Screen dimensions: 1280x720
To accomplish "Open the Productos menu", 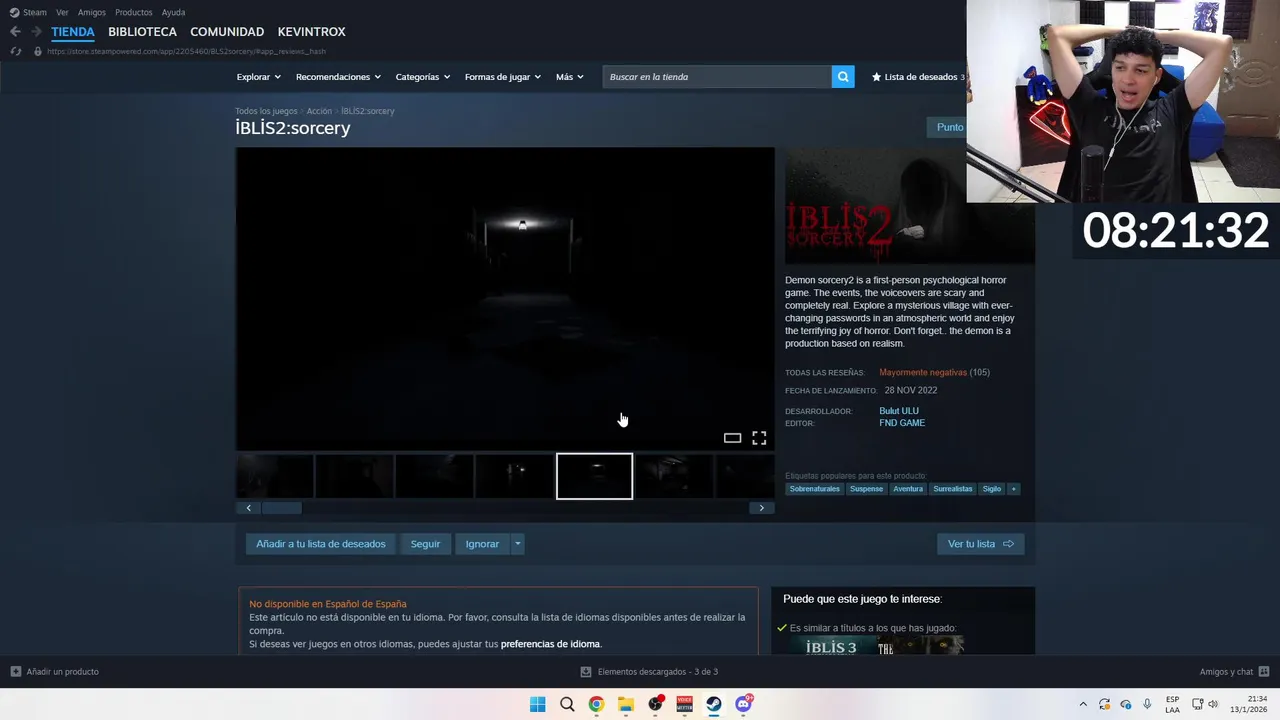I will pyautogui.click(x=133, y=12).
